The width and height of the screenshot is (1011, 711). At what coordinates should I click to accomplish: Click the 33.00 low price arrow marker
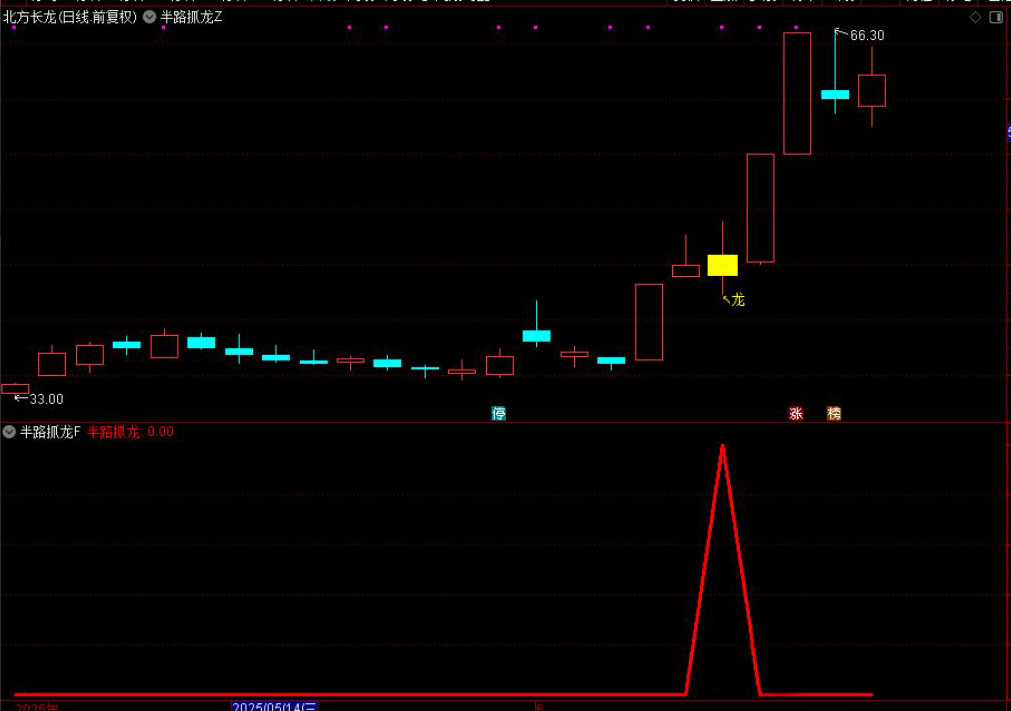tap(45, 399)
